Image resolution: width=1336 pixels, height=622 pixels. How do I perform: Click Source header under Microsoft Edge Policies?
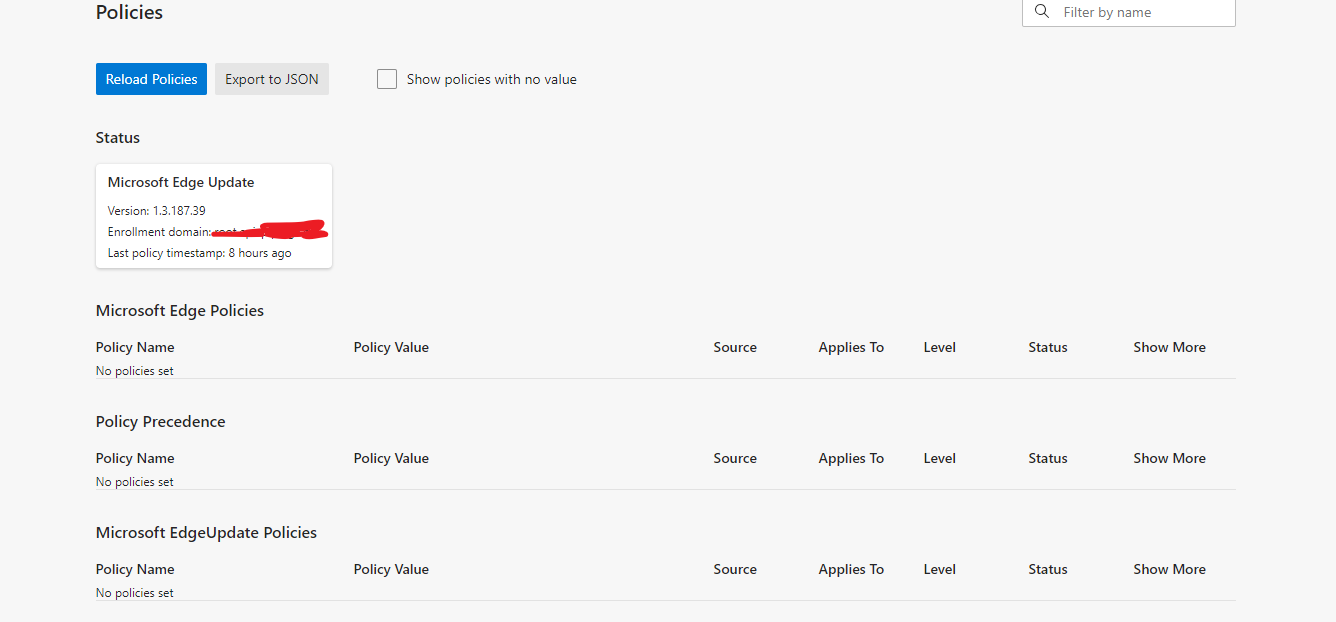pos(735,347)
